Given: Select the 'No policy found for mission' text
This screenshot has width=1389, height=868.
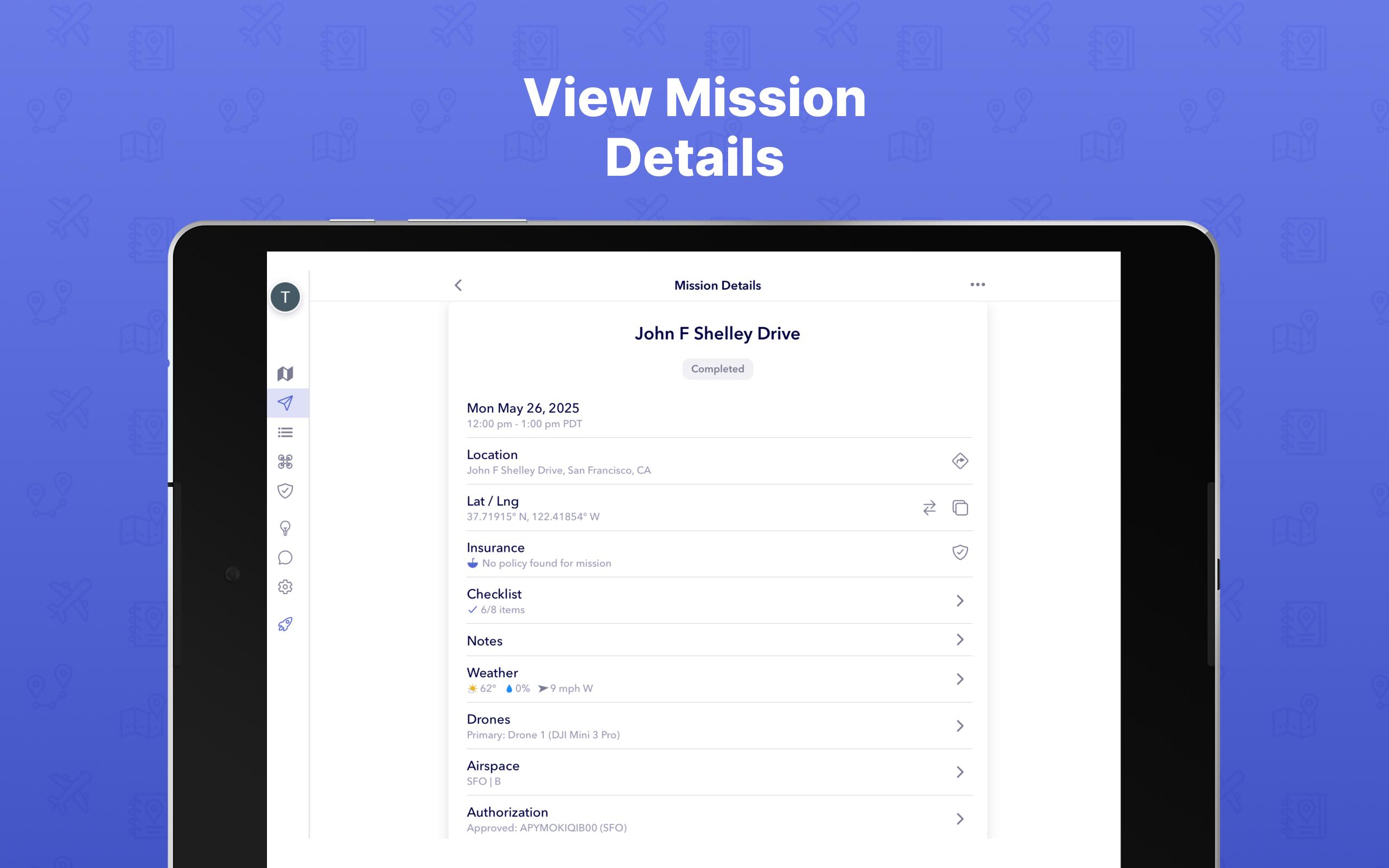Looking at the screenshot, I should [546, 563].
